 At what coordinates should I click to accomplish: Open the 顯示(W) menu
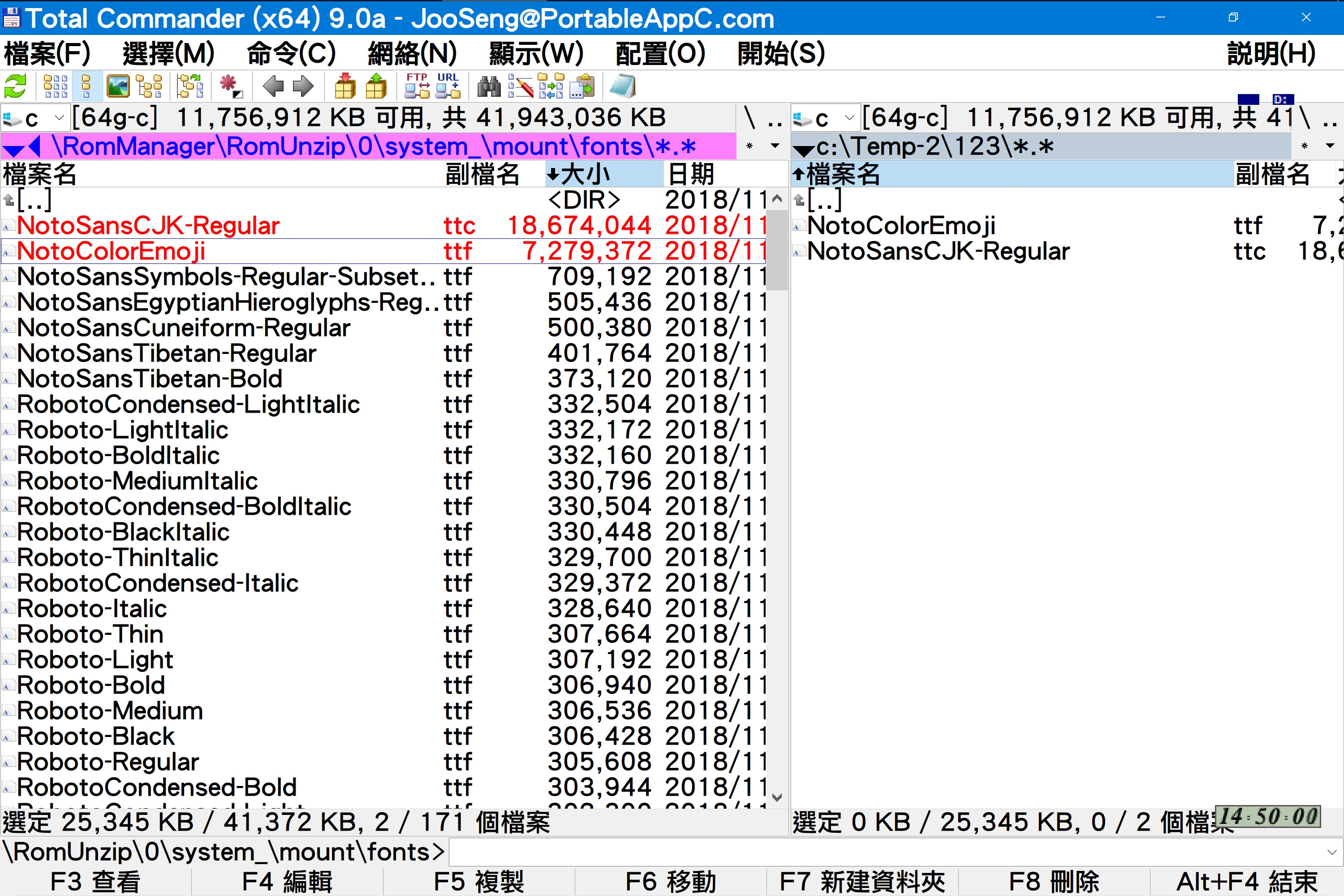tap(536, 54)
